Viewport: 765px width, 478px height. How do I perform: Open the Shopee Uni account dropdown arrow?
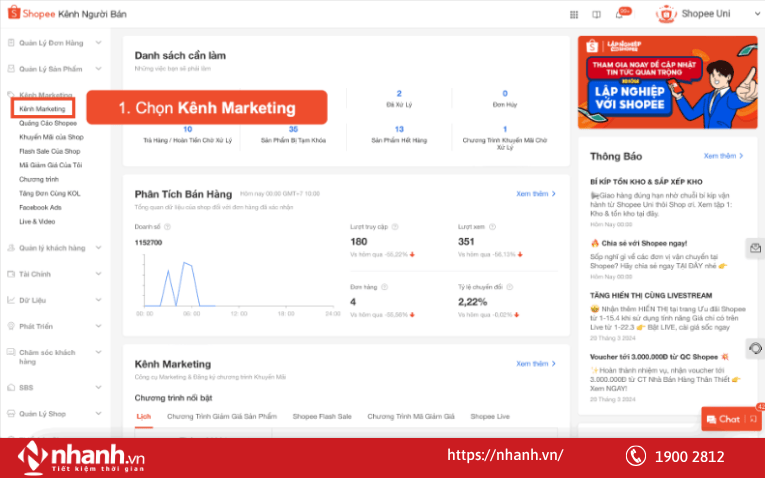coord(758,14)
